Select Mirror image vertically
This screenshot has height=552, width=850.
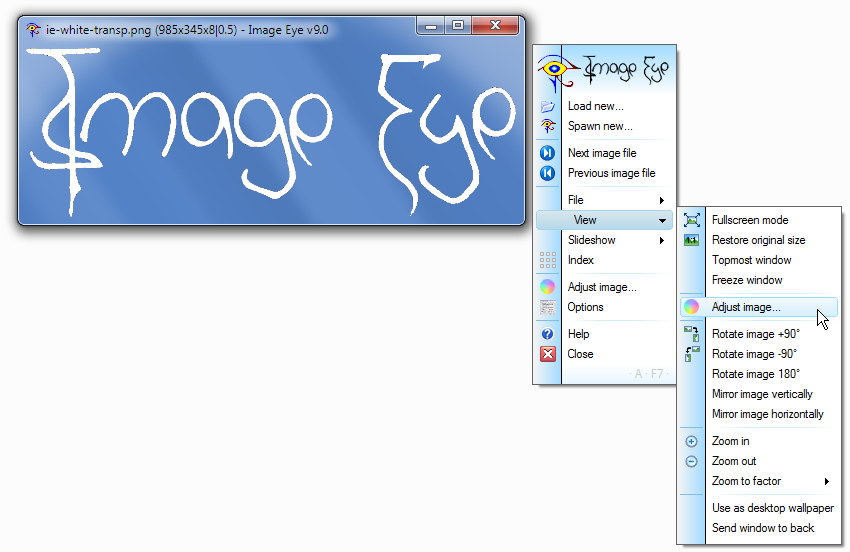pyautogui.click(x=762, y=394)
